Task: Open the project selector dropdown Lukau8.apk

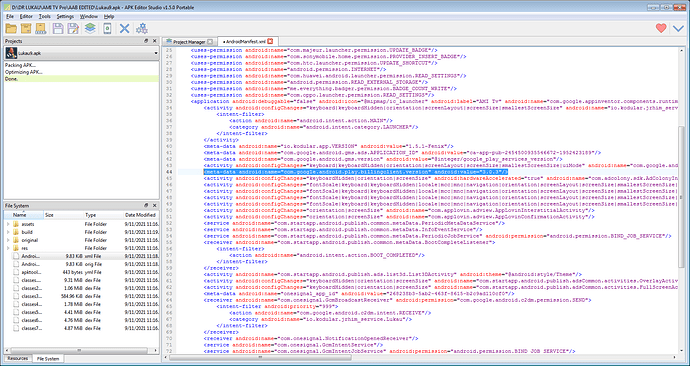Action: click(81, 53)
